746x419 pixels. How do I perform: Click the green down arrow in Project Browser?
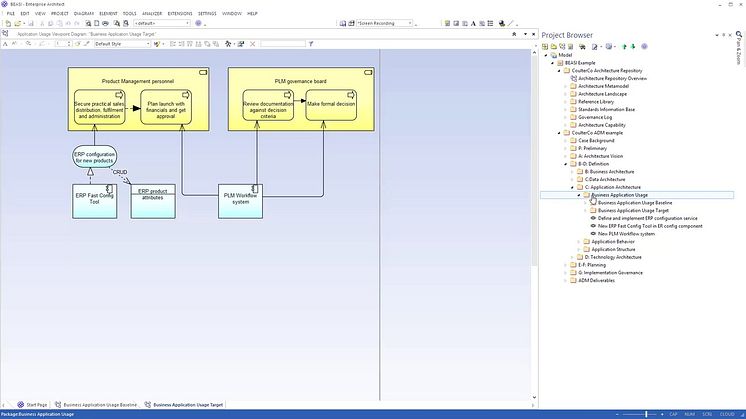pyautogui.click(x=633, y=47)
